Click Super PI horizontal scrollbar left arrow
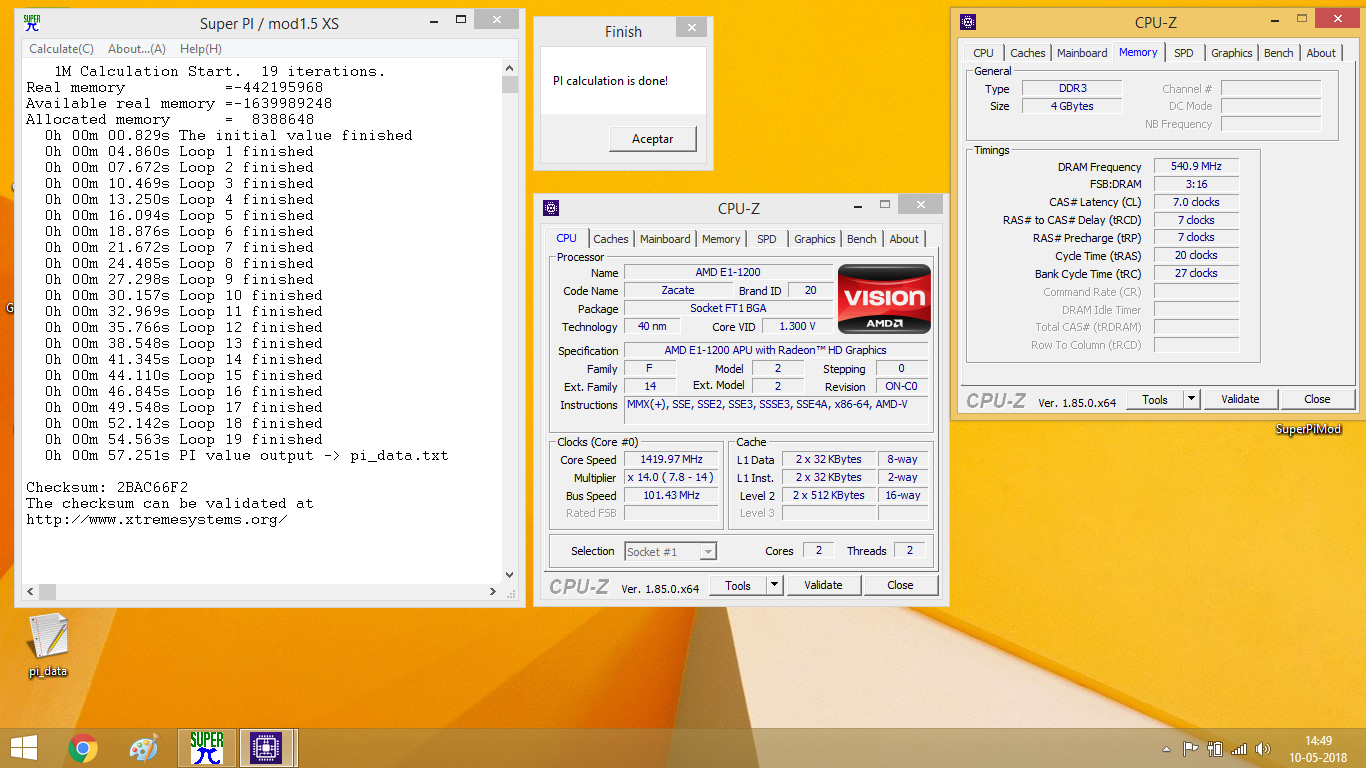 (30, 591)
